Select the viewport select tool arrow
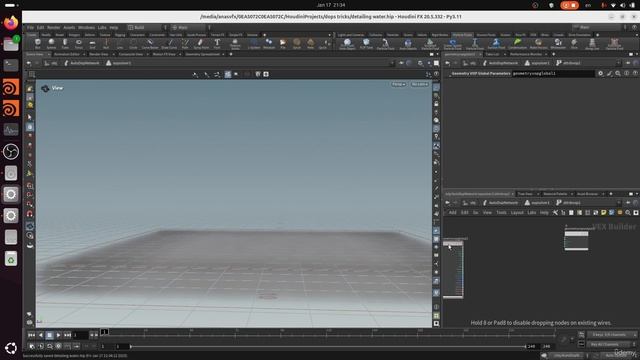This screenshot has height=360, width=640. [30, 117]
